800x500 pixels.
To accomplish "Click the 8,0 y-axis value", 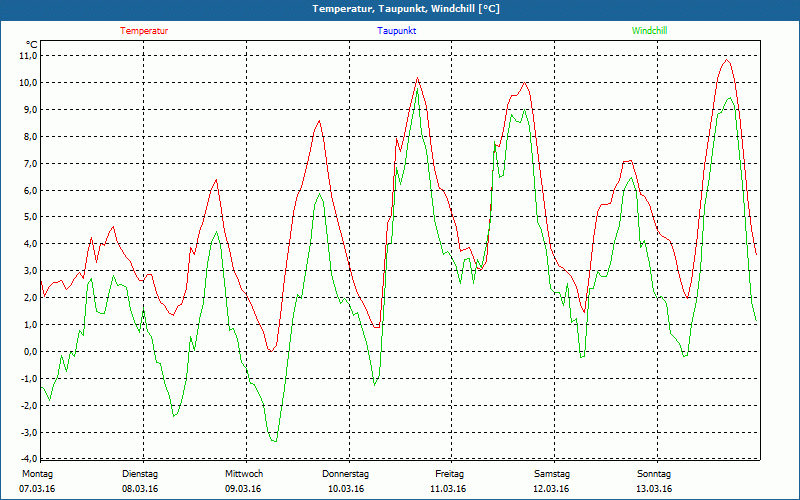I will click(30, 137).
